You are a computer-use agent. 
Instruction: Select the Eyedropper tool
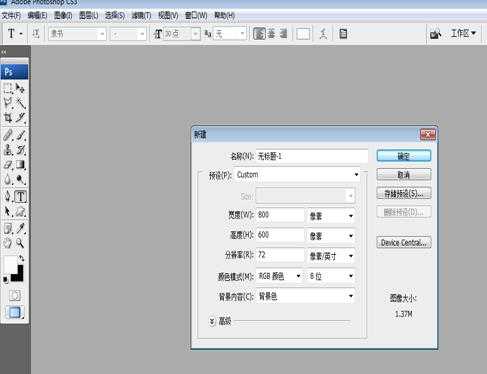pos(20,229)
